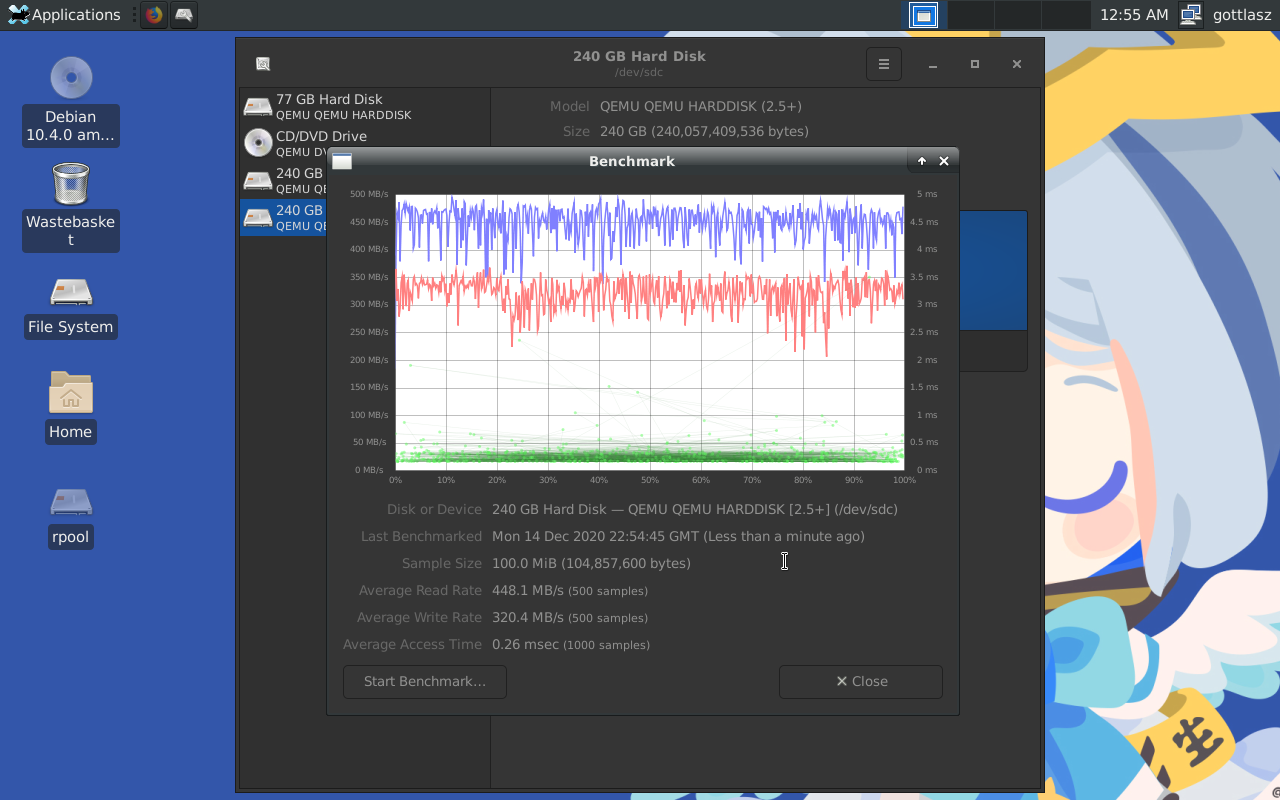Image resolution: width=1280 pixels, height=800 pixels.
Task: Select CD/DVD Drive in sidebar
Action: click(x=364, y=143)
